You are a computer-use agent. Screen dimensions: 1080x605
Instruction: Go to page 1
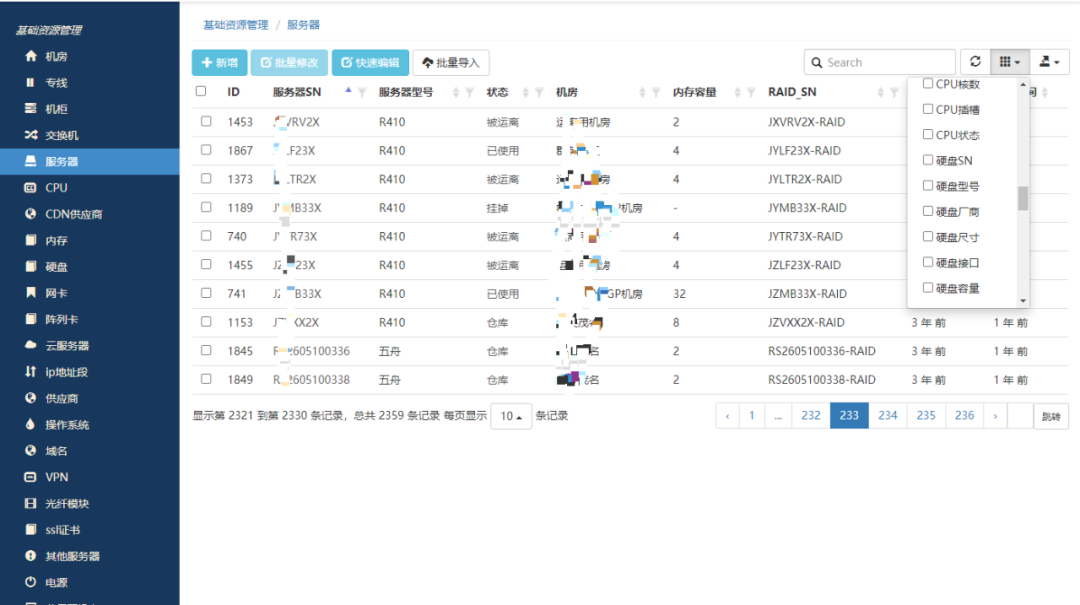[751, 416]
